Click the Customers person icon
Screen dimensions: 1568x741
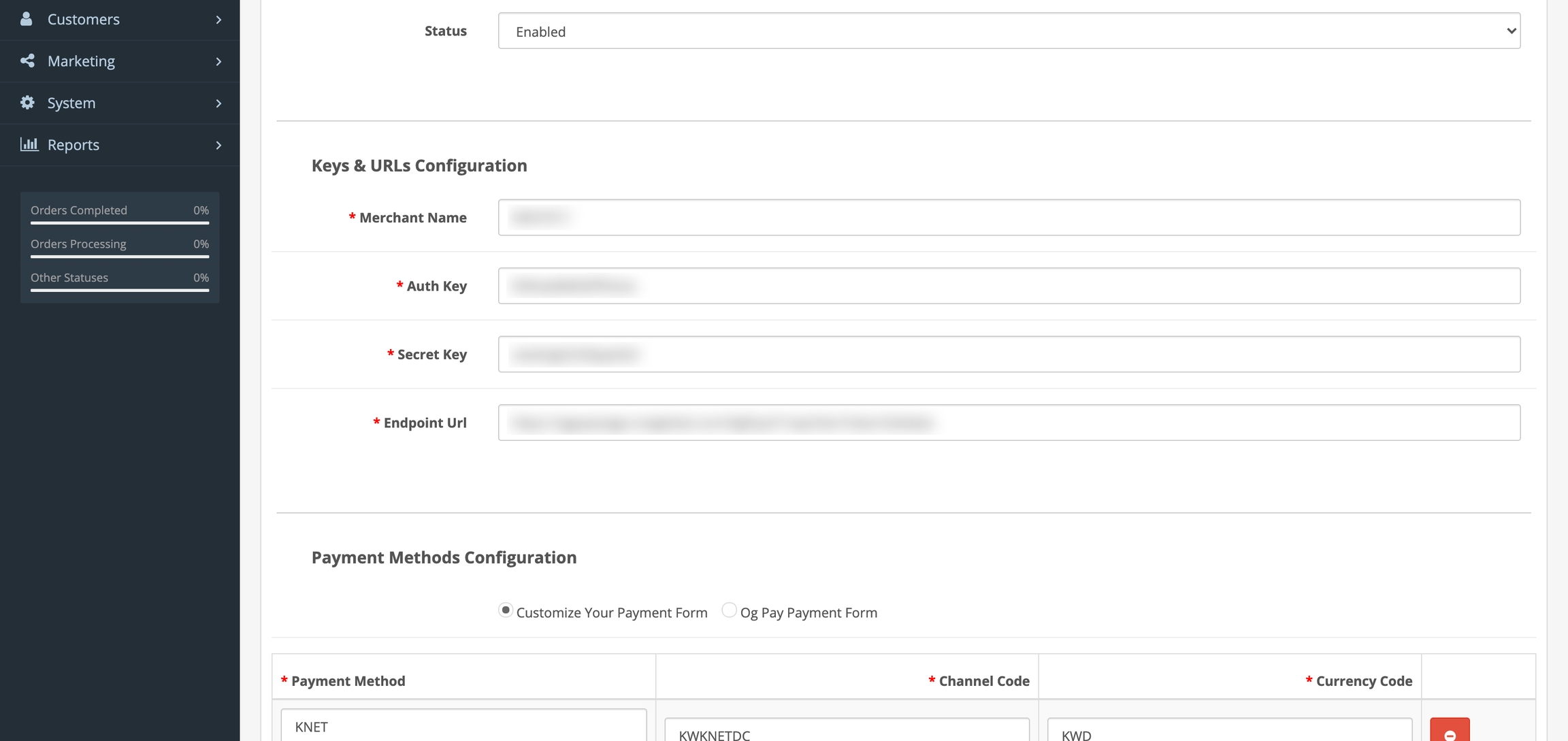[x=27, y=19]
